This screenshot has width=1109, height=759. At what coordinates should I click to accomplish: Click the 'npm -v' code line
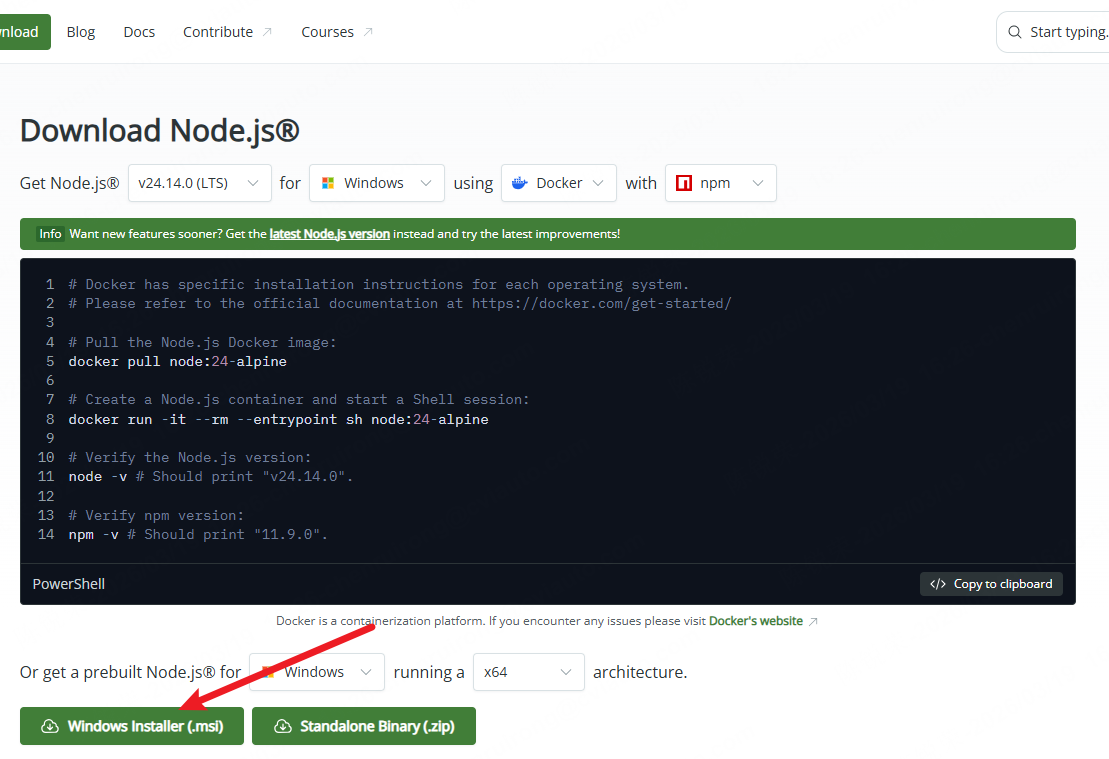click(x=198, y=535)
